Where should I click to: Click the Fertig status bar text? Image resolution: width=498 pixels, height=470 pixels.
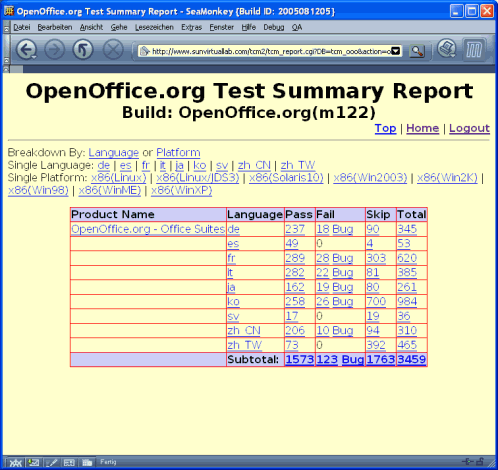[x=108, y=462]
